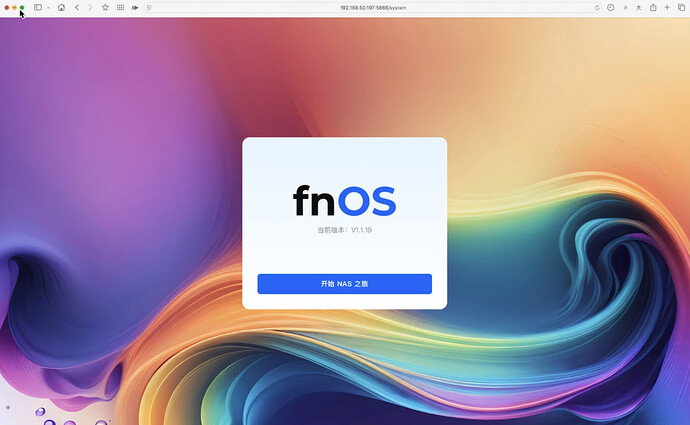Screen dimensions: 690x425
Task: Navigate back with the left chevron
Action: 77,7
